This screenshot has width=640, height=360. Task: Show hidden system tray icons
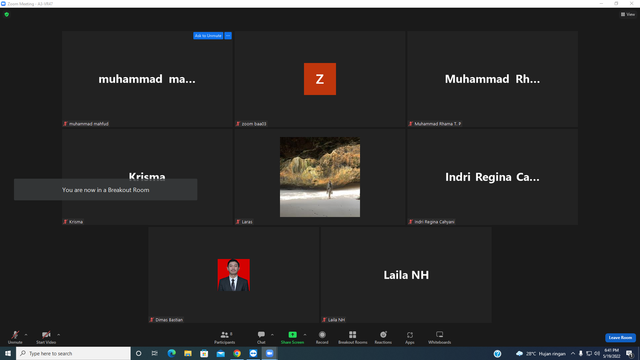[573, 353]
